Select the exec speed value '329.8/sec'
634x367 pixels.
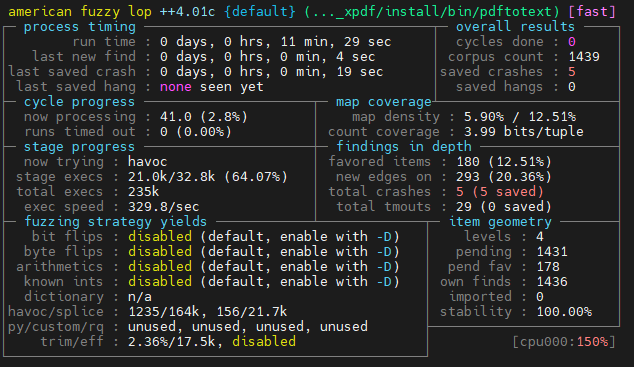[x=164, y=207]
